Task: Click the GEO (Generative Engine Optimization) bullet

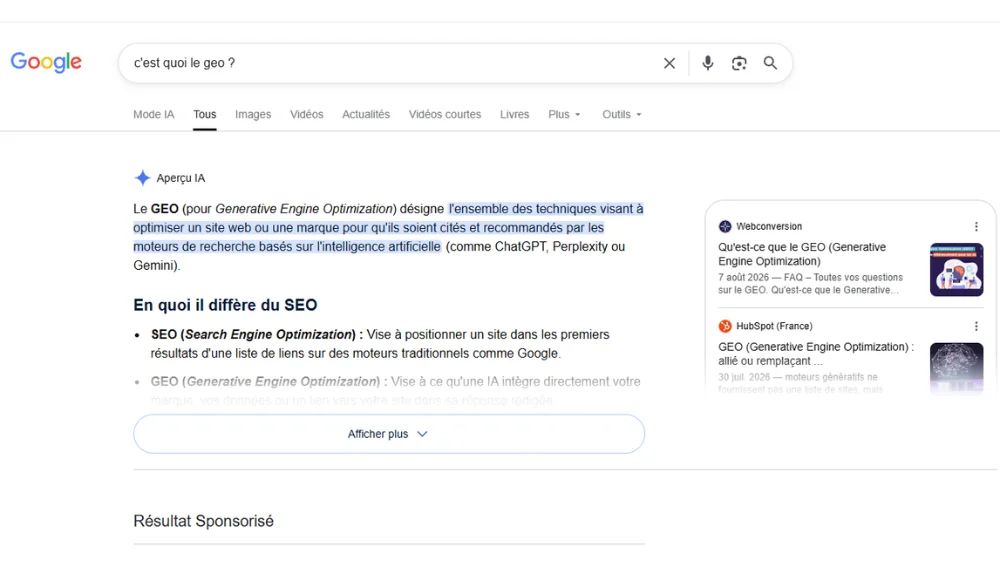Action: [x=395, y=391]
